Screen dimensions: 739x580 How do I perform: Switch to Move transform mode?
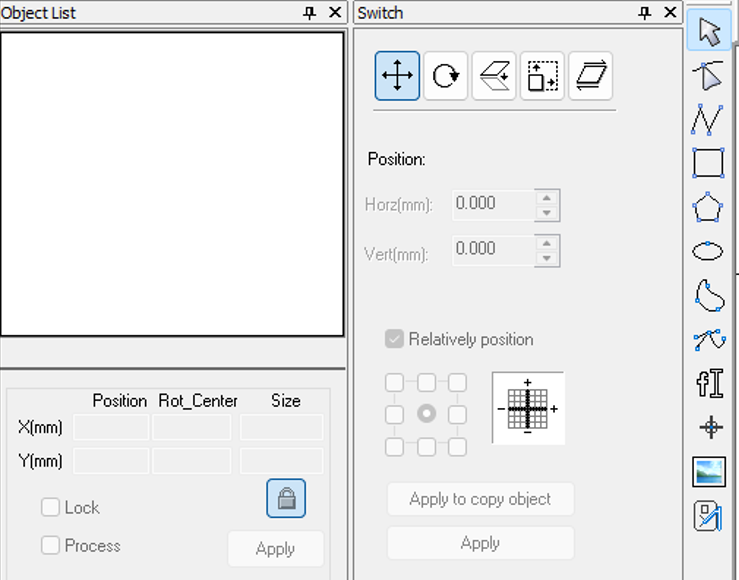click(x=397, y=76)
